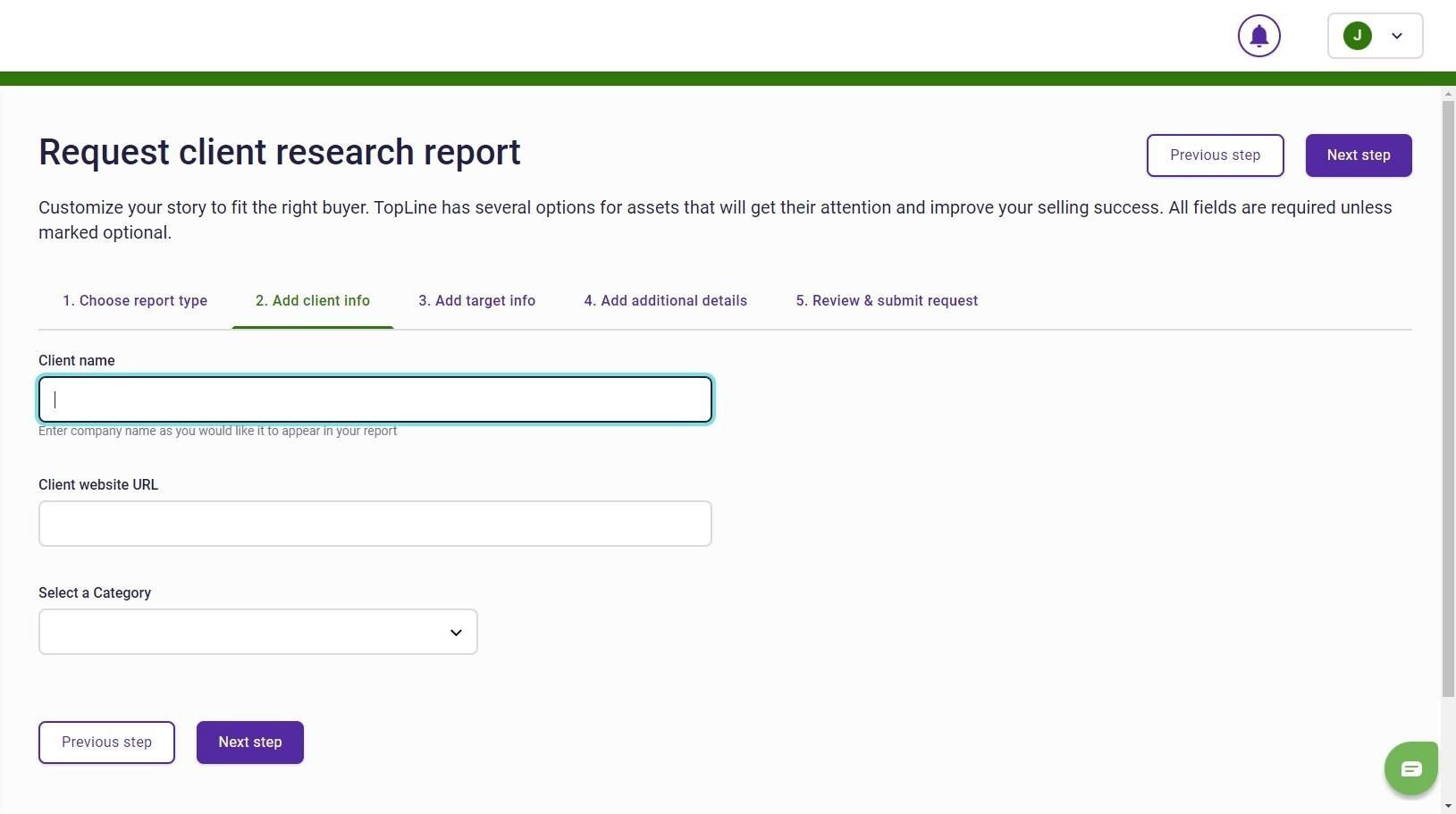Focus the Client name text field
This screenshot has width=1456, height=814.
point(375,399)
